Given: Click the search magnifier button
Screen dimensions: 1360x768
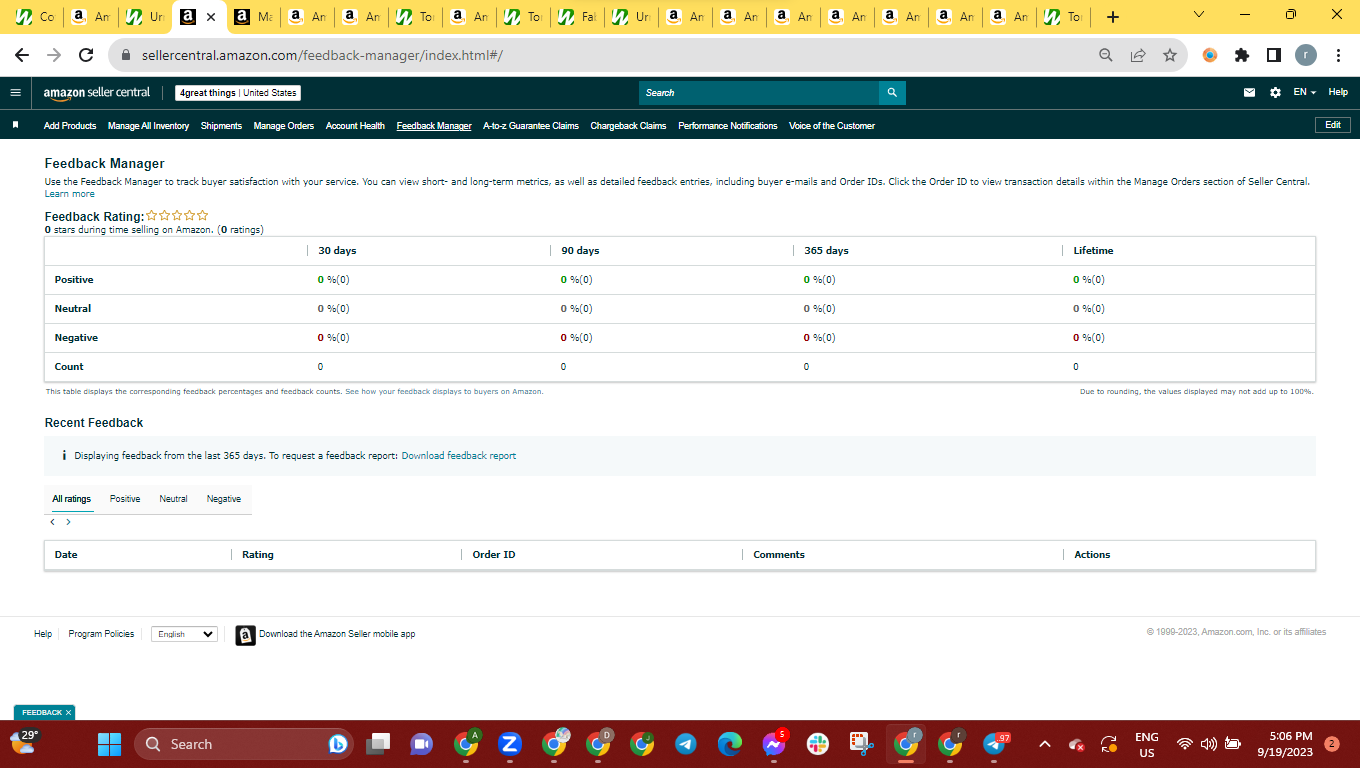Looking at the screenshot, I should pos(892,93).
